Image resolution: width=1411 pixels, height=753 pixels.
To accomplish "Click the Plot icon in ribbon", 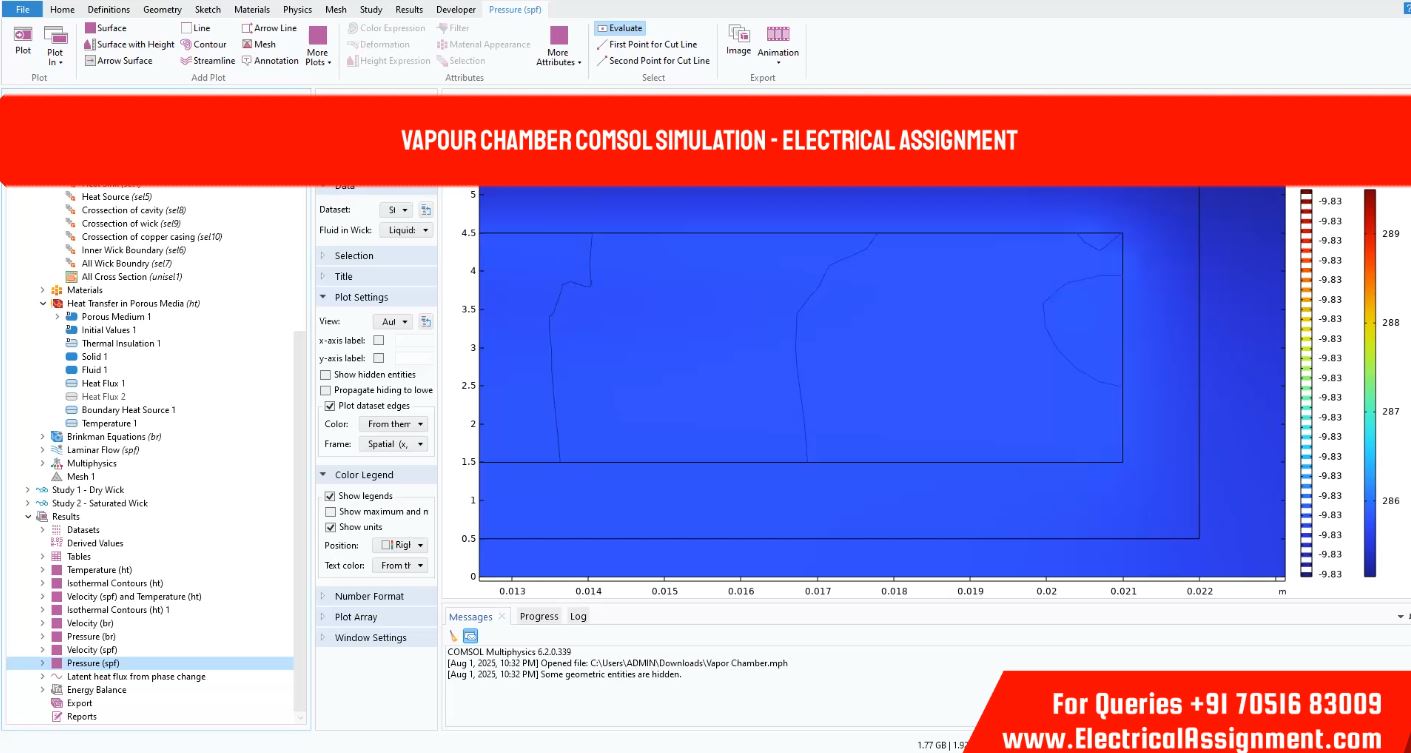I will click(x=22, y=41).
